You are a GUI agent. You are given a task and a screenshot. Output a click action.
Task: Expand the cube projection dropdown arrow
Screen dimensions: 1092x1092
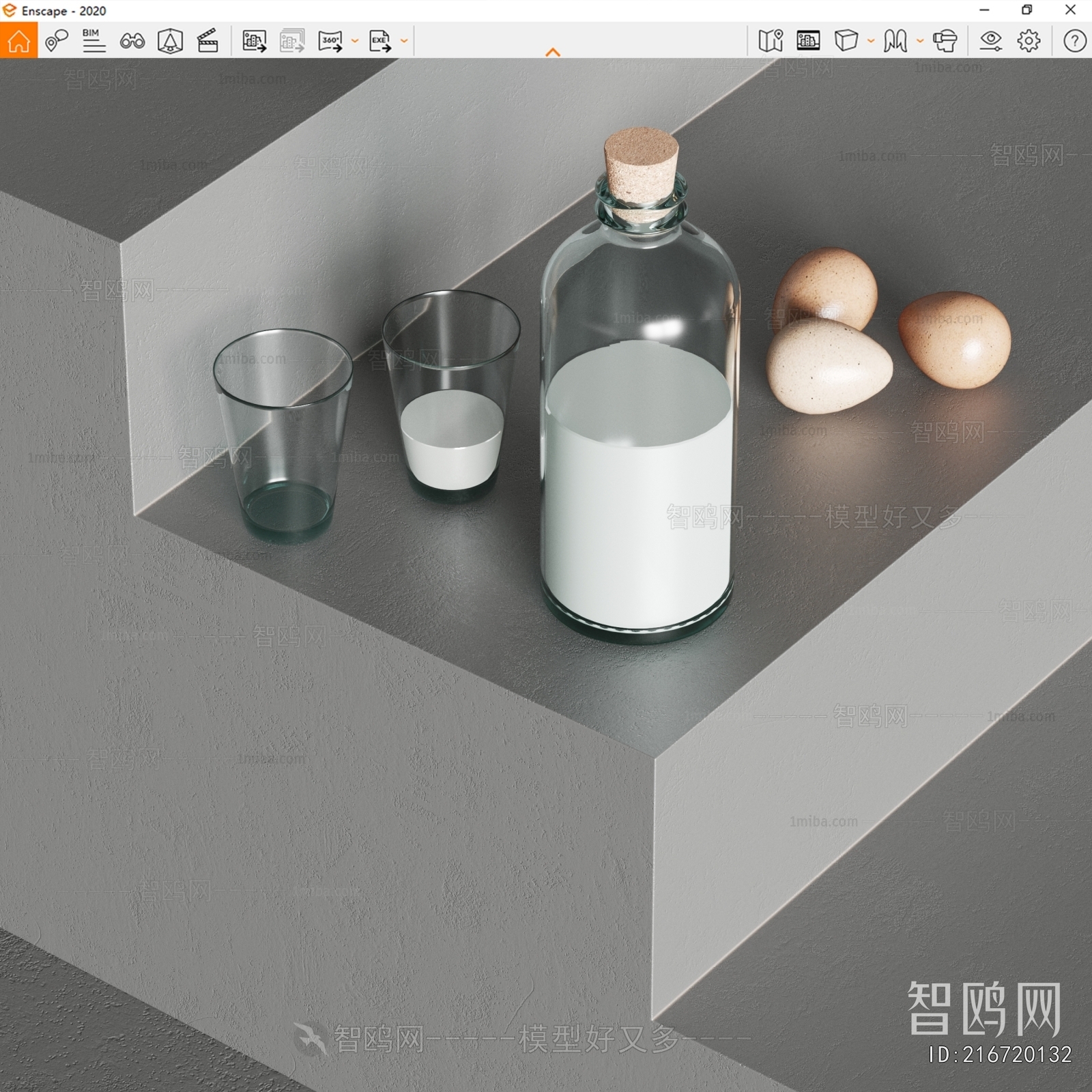click(x=871, y=41)
